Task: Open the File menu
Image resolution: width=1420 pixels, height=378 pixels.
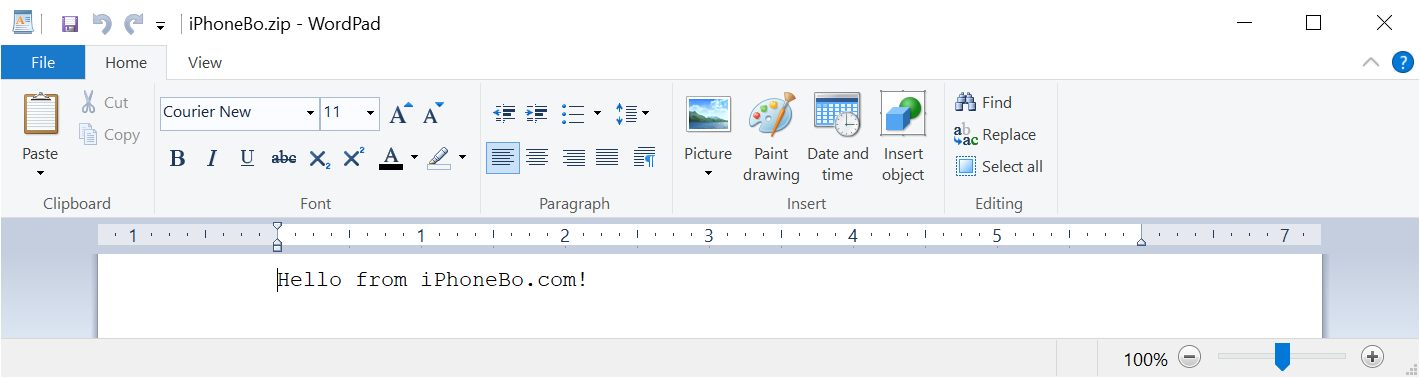Action: coord(43,62)
